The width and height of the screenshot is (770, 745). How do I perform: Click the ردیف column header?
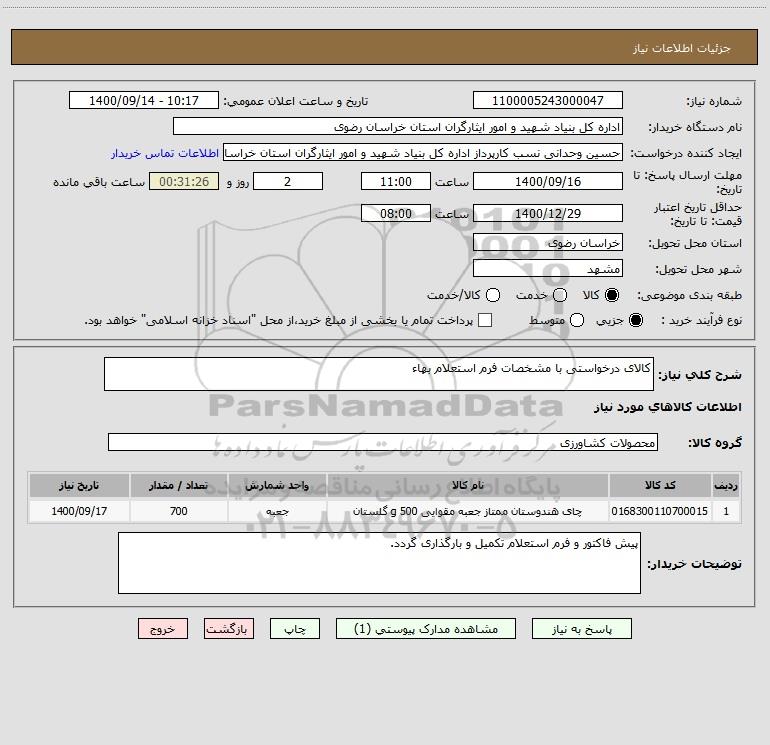(726, 486)
